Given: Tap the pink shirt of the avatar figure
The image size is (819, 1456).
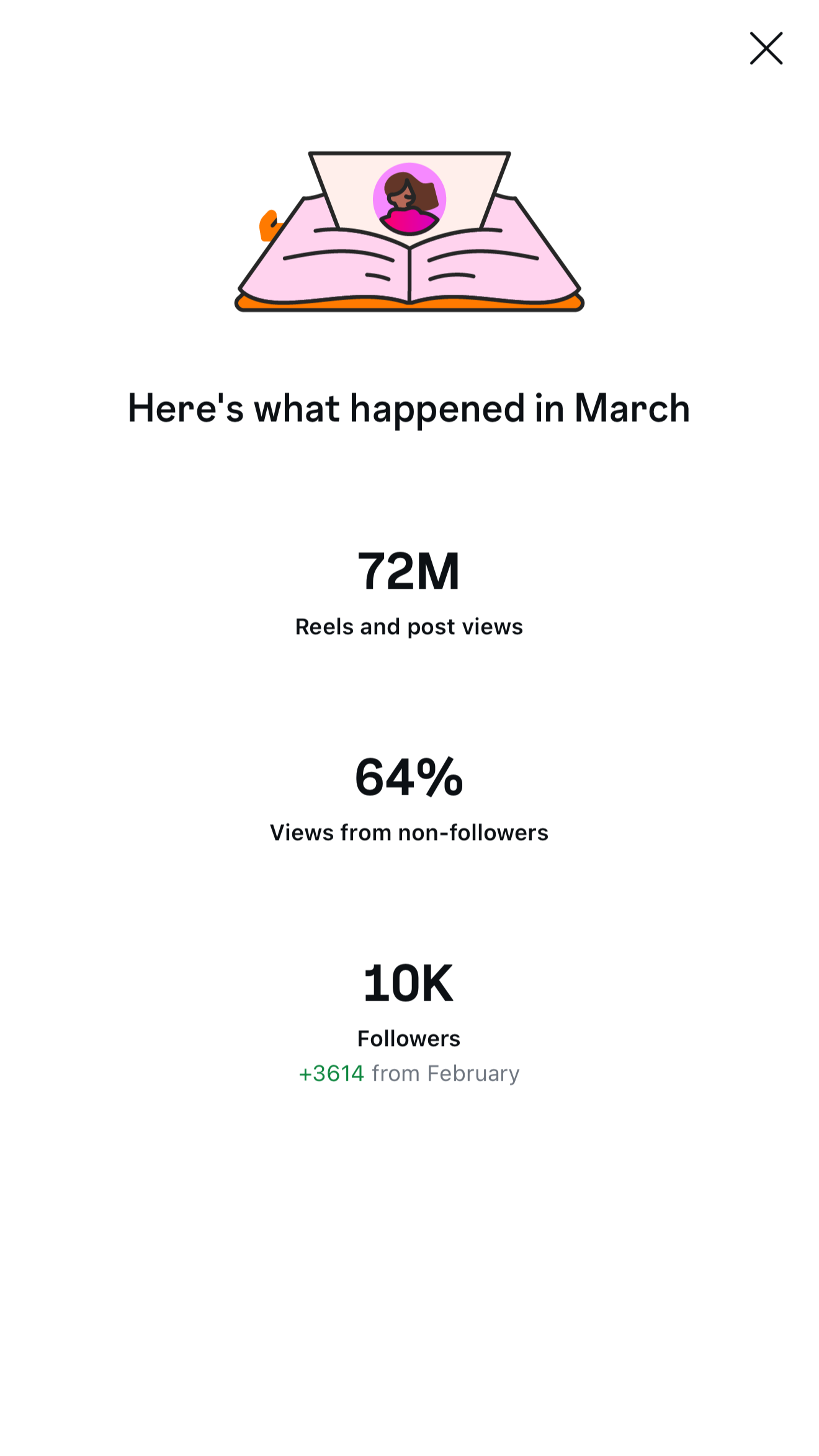Looking at the screenshot, I should (x=409, y=223).
